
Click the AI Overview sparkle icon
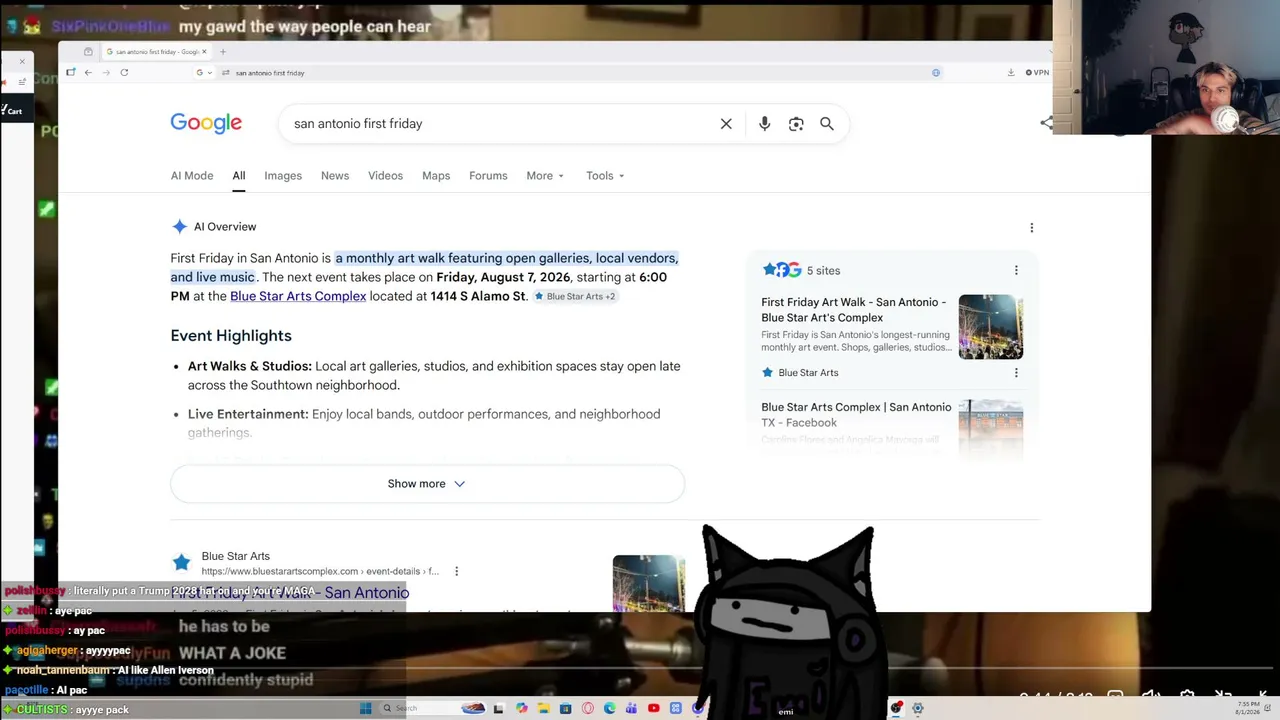(x=179, y=227)
